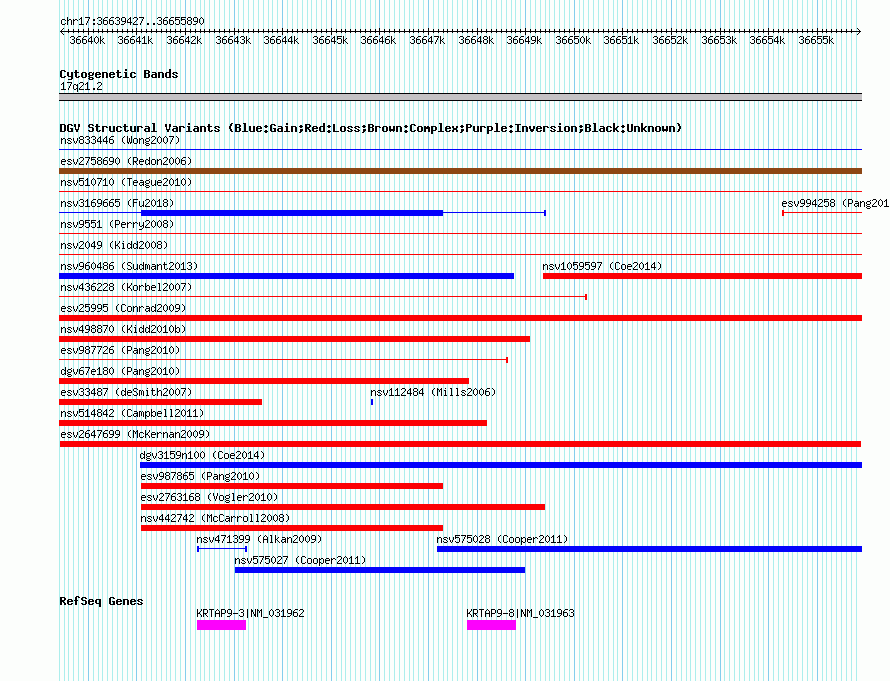The height and width of the screenshot is (681, 890).
Task: Click the thick blue nsv3169665 (Fu2018) bar
Action: coord(292,213)
